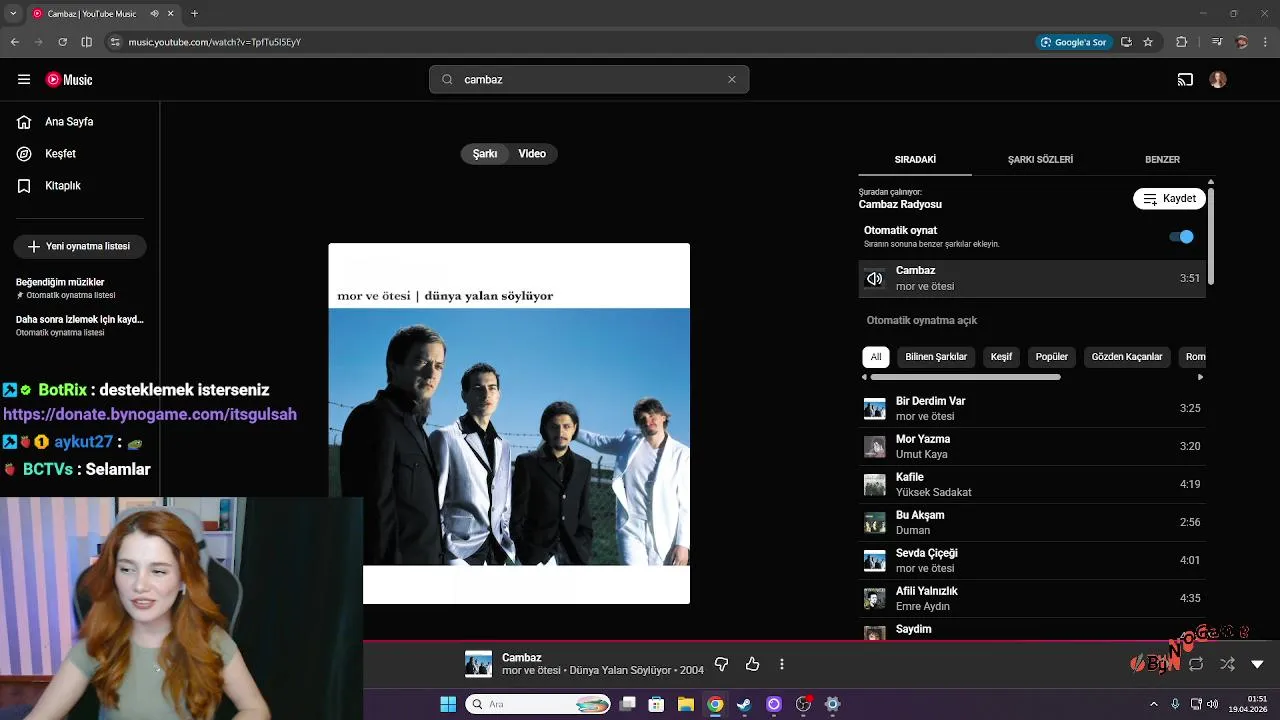Viewport: 1280px width, 720px height.
Task: Click the now-playing speaker icon on Cambaz row
Action: [875, 279]
